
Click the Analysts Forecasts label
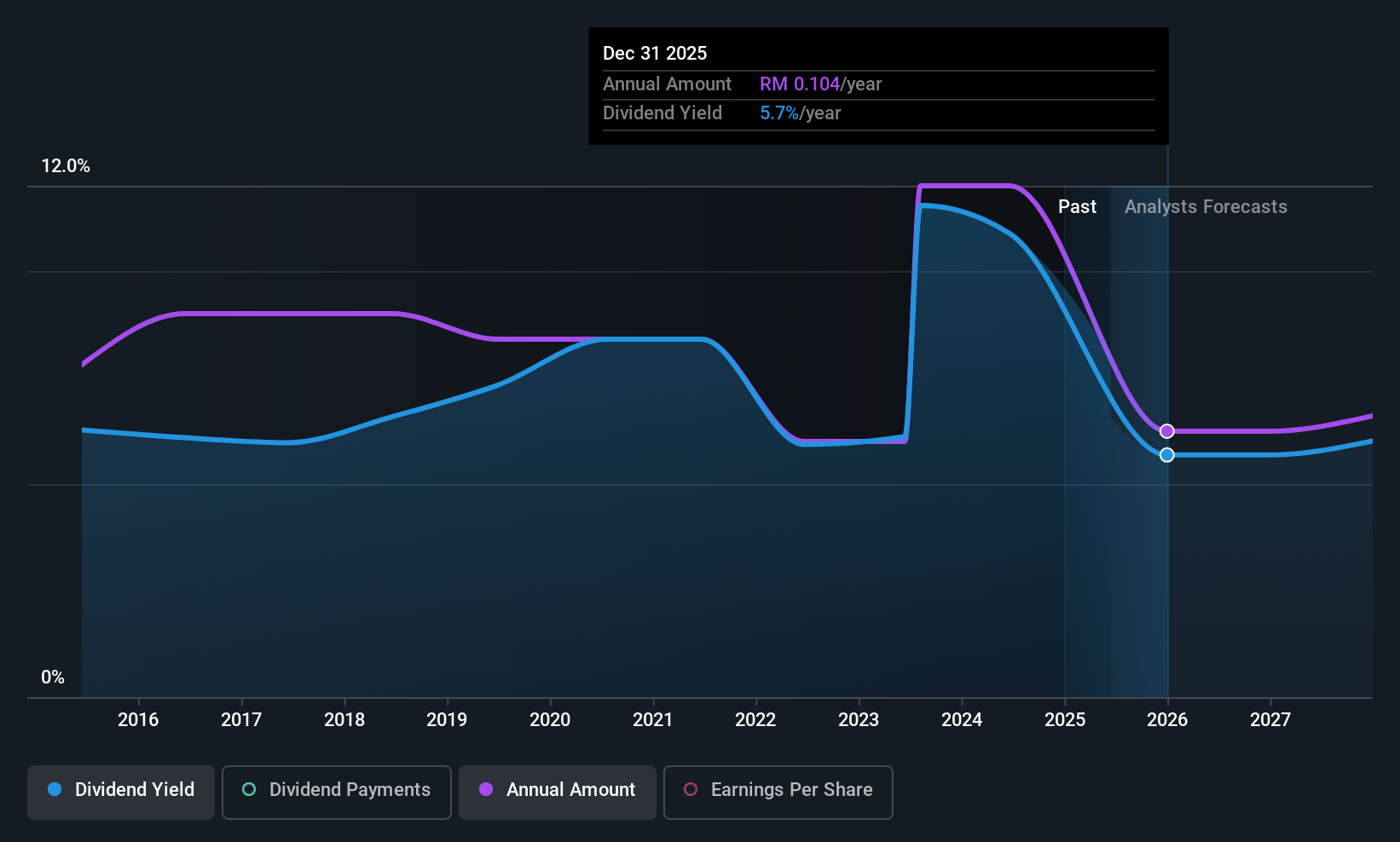point(1206,207)
